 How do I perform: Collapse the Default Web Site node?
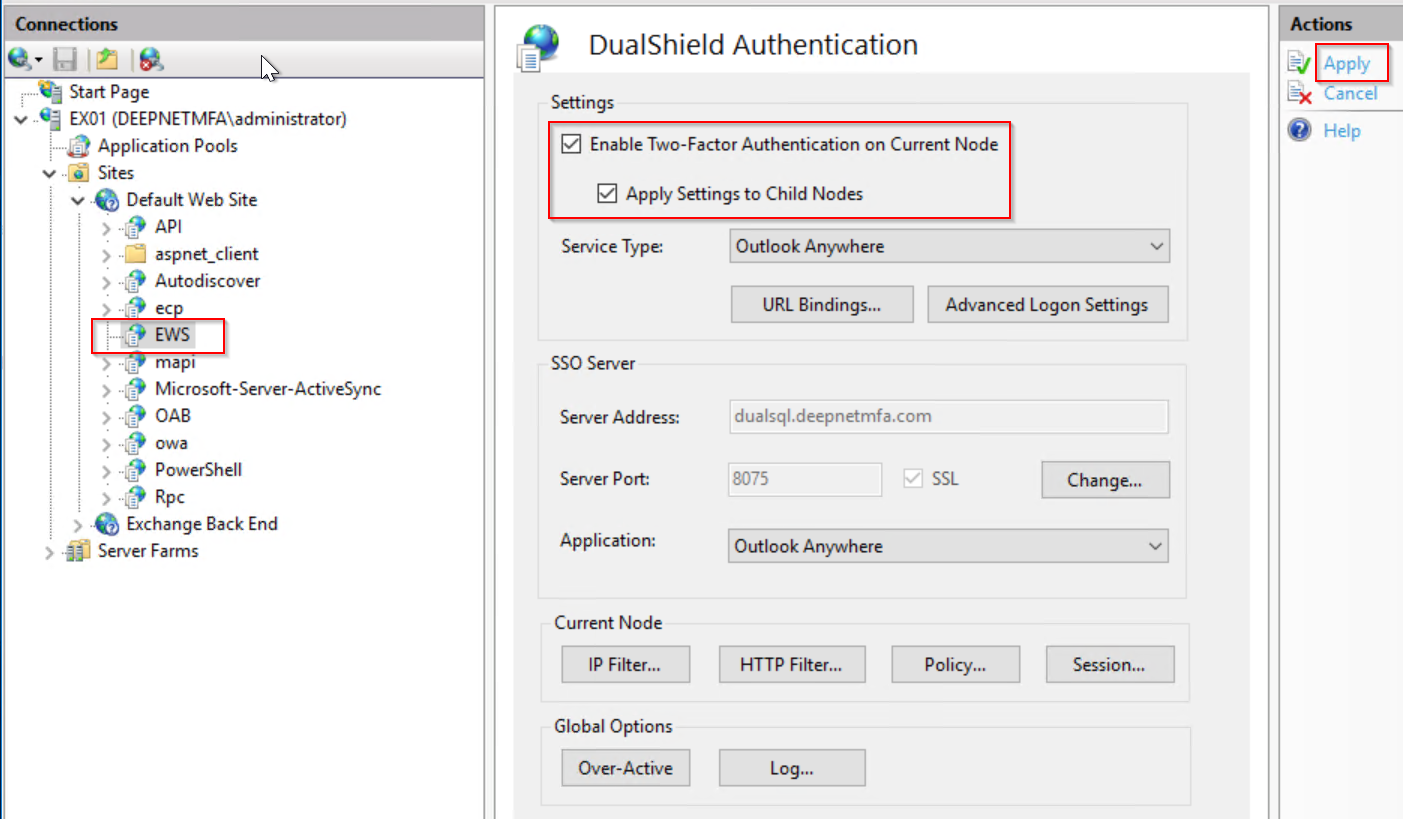click(x=78, y=200)
